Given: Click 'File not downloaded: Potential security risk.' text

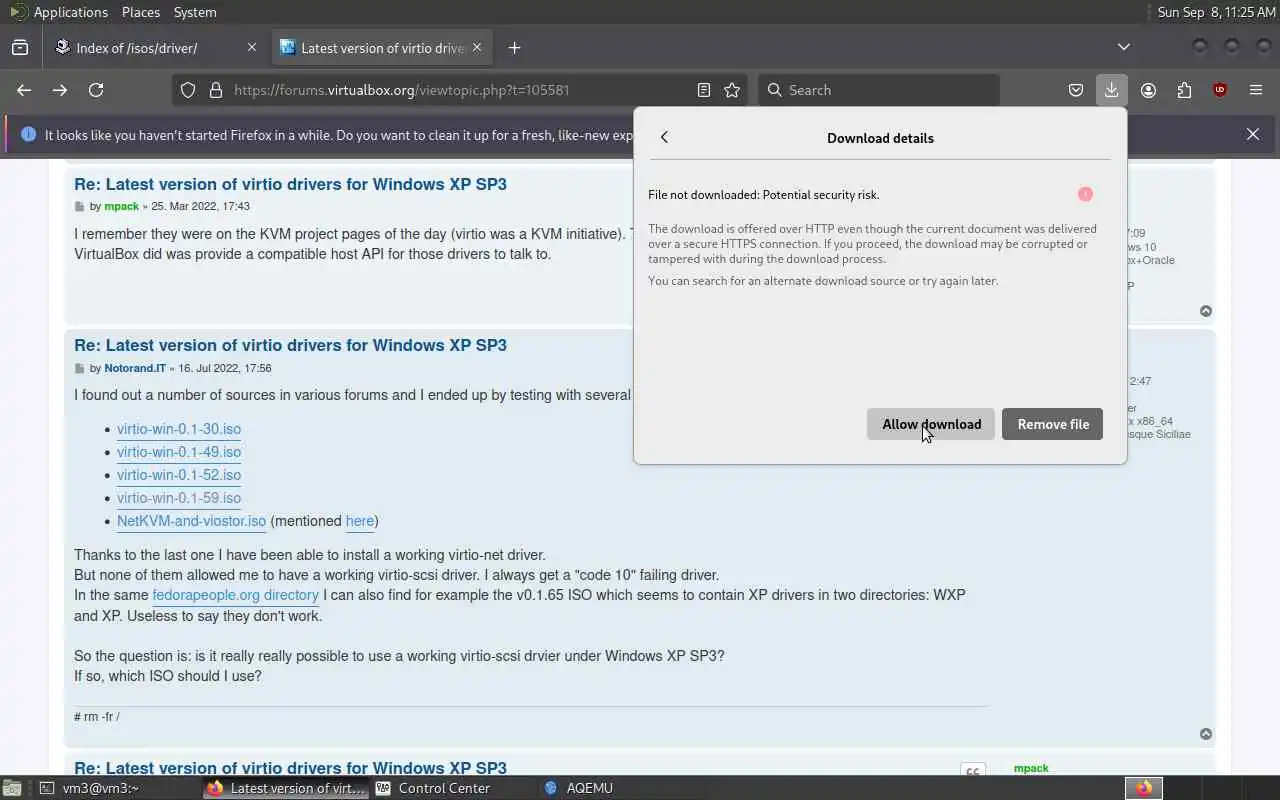Looking at the screenshot, I should point(764,195).
